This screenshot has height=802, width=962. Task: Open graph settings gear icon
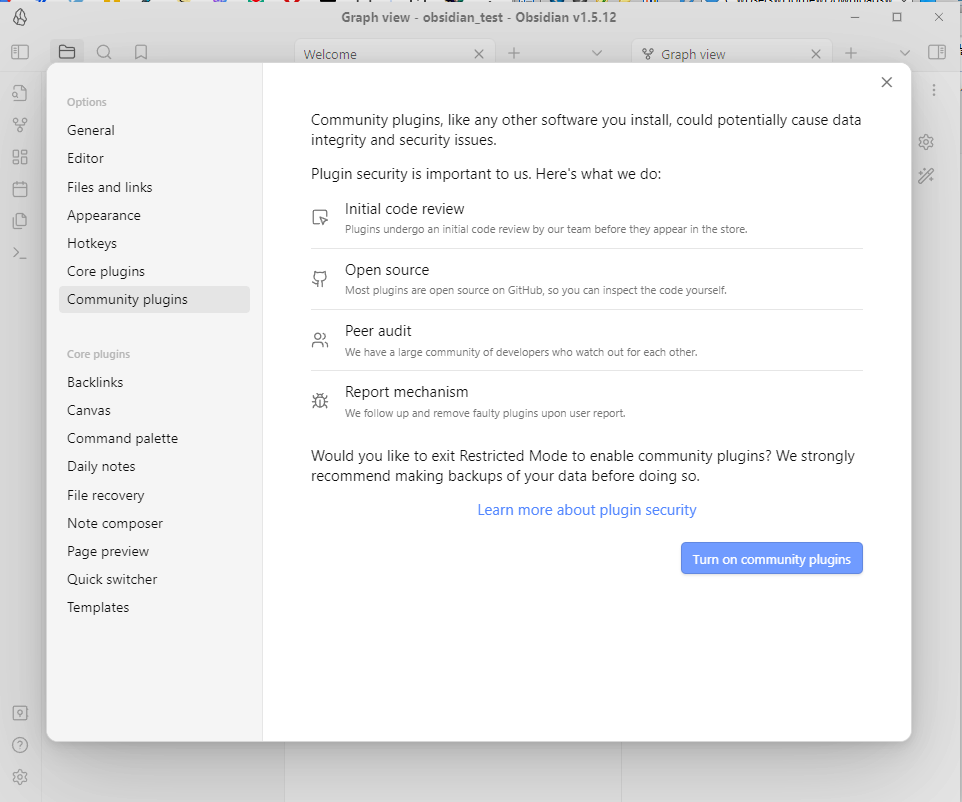pos(926,142)
